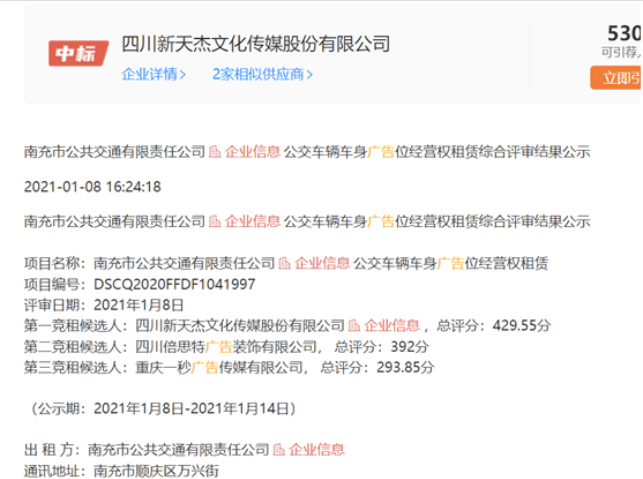The image size is (643, 479).
Task: Click 公示期 2021年1月8日-2021年1月14日 text
Action: 163,408
